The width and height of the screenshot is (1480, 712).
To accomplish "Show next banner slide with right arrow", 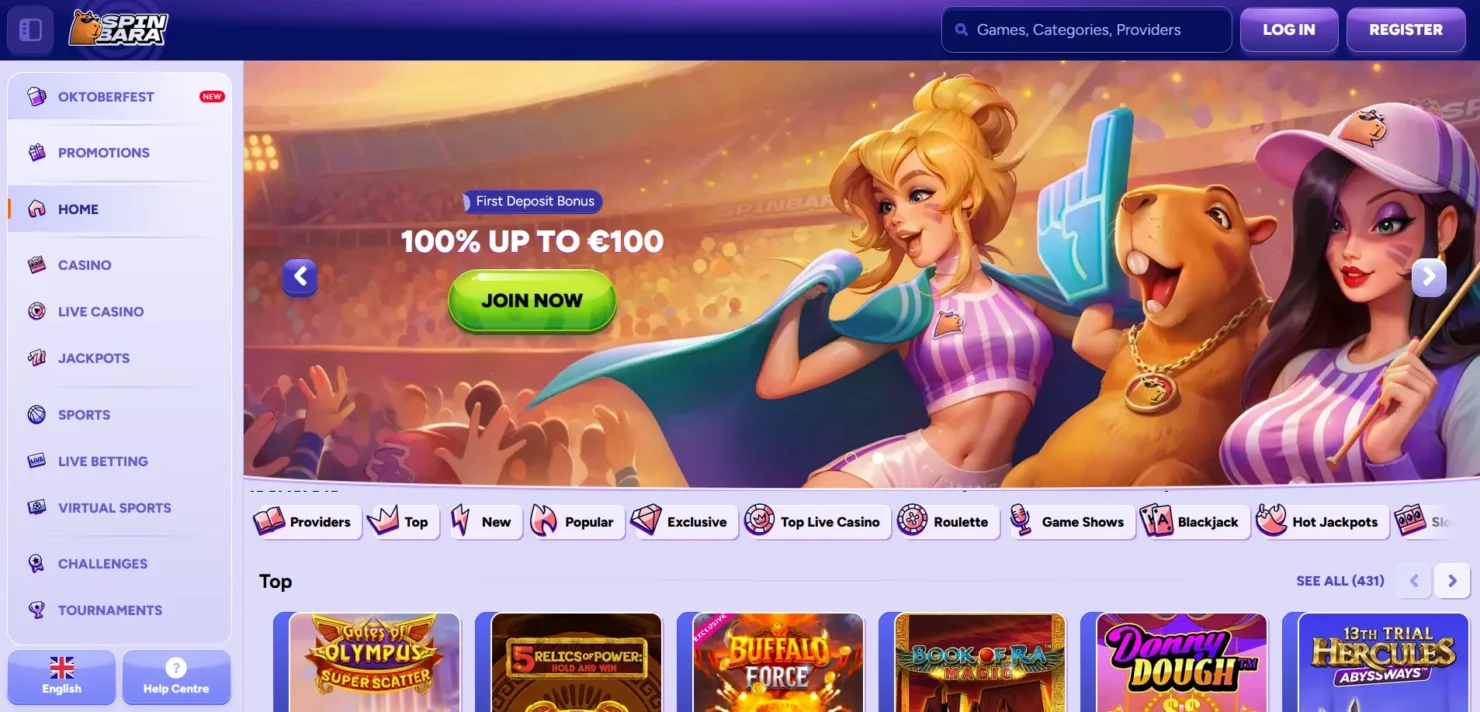I will coord(1429,277).
